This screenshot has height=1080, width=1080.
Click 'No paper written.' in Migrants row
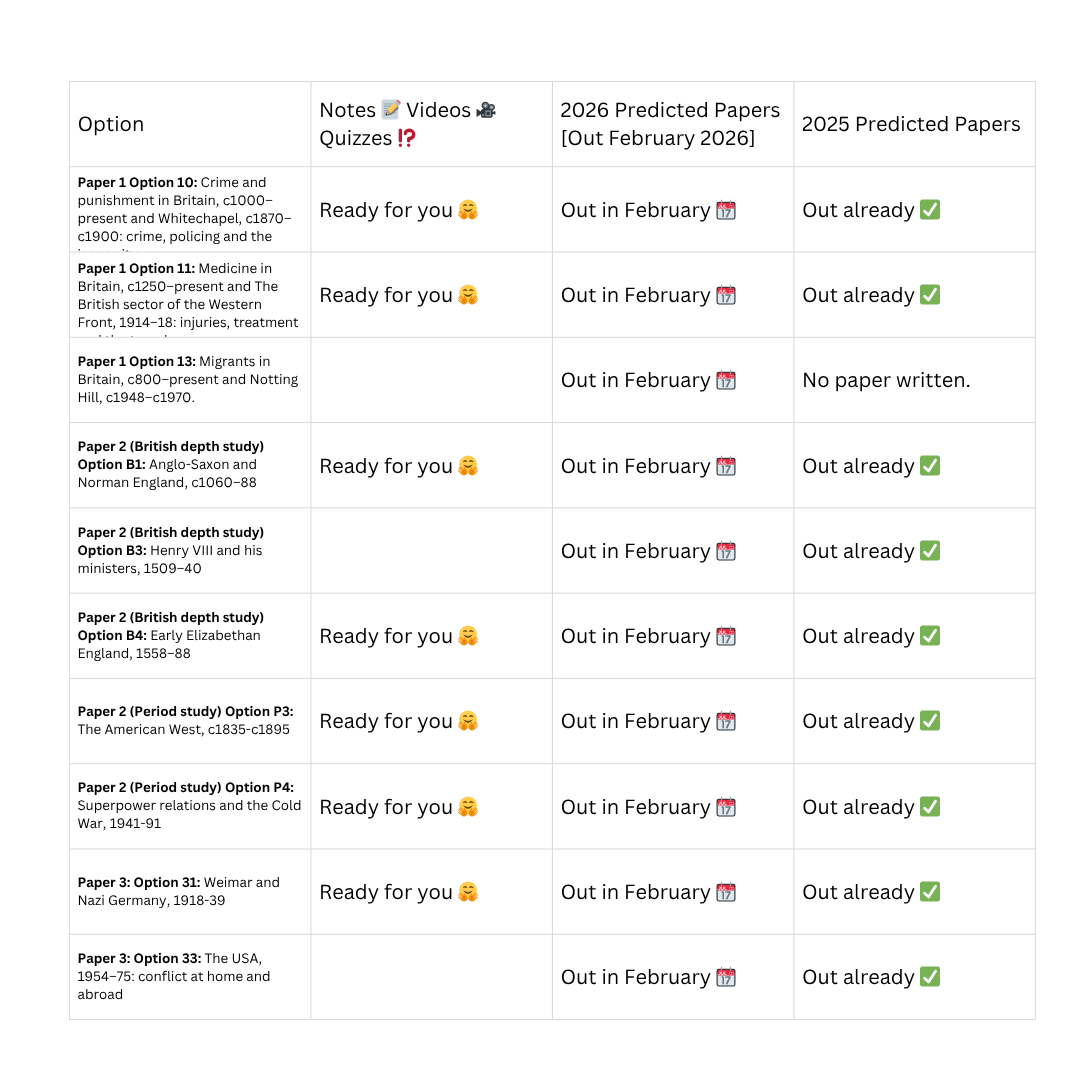(x=886, y=380)
